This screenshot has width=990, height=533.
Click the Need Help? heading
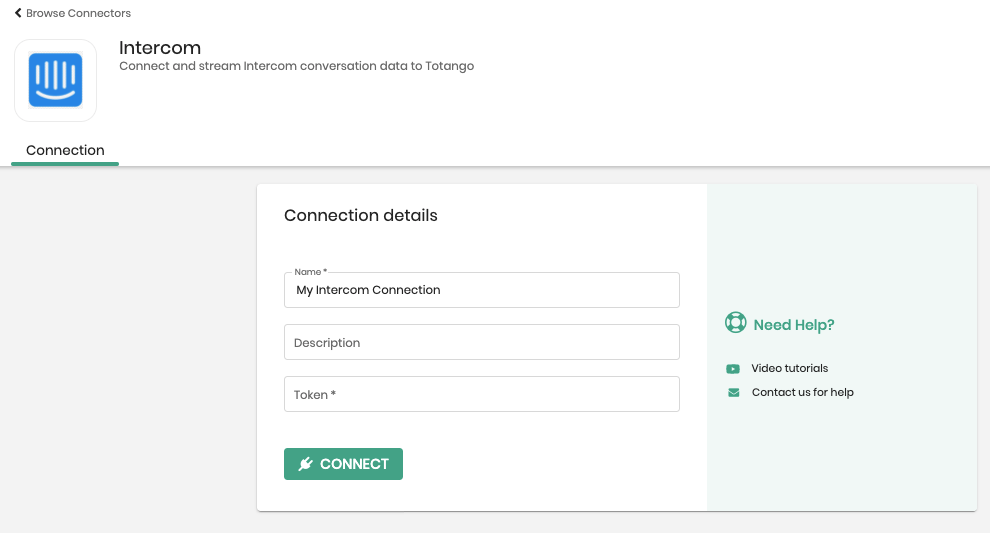pos(794,325)
